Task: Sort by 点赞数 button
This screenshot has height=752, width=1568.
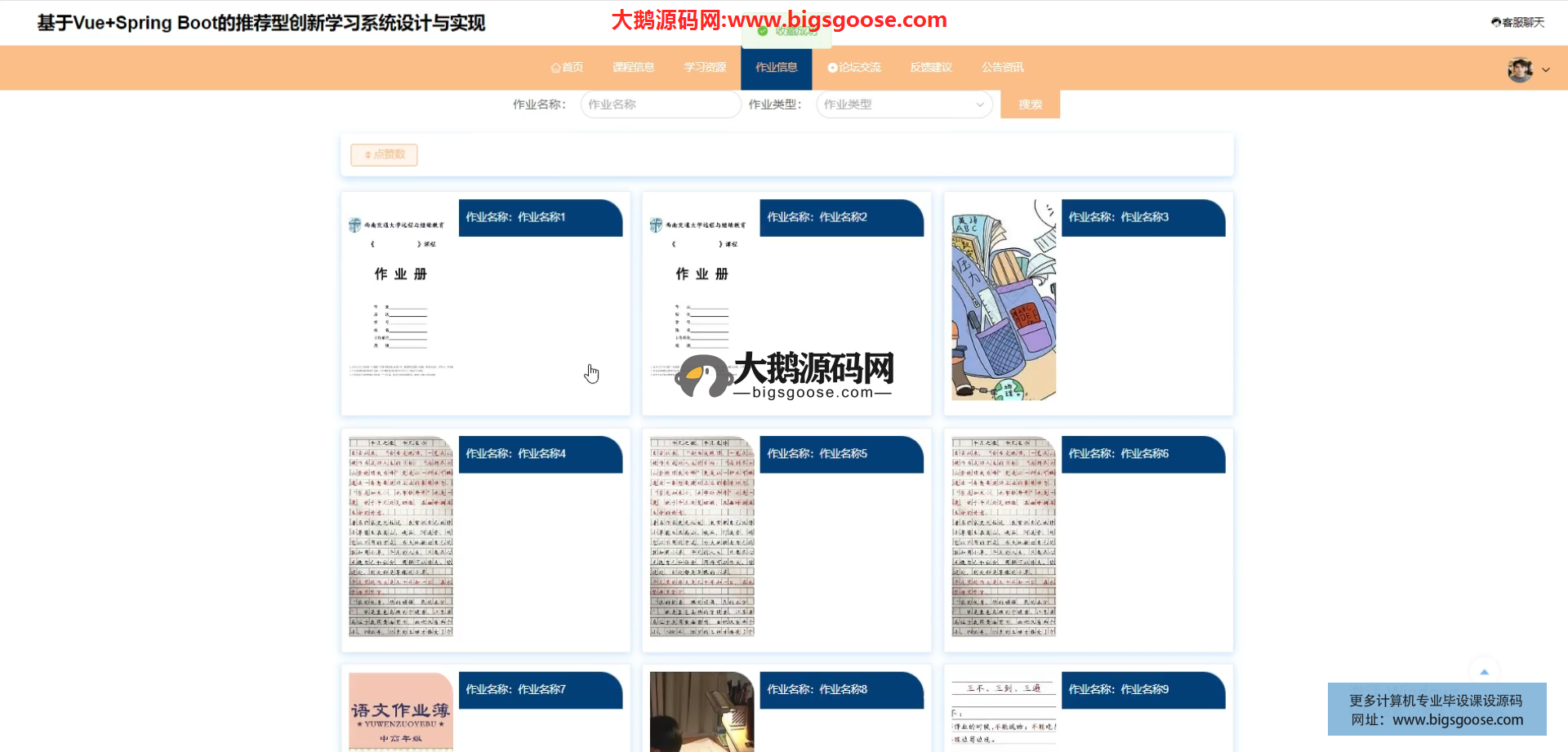Action: click(x=384, y=154)
